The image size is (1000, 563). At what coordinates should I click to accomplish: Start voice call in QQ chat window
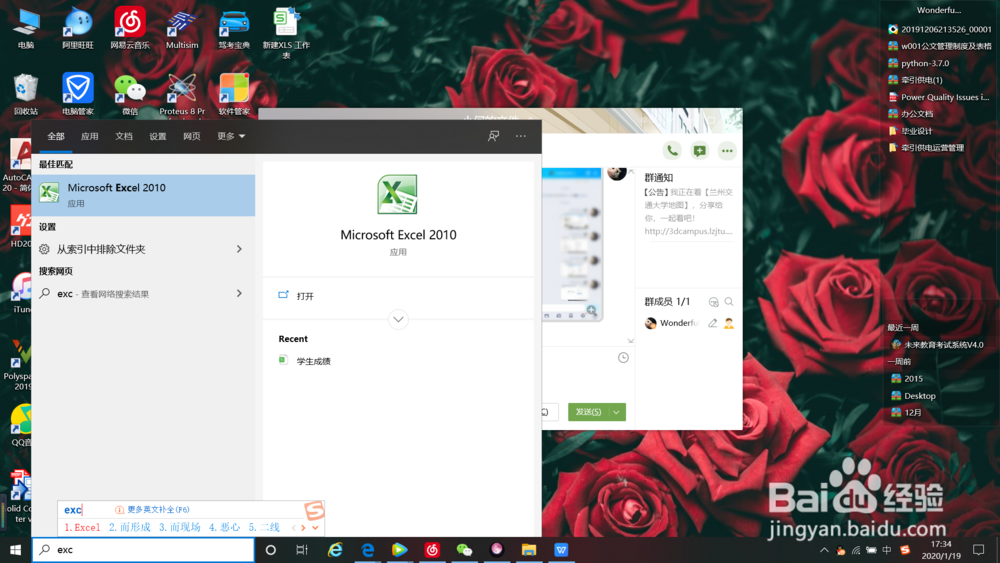[x=672, y=150]
